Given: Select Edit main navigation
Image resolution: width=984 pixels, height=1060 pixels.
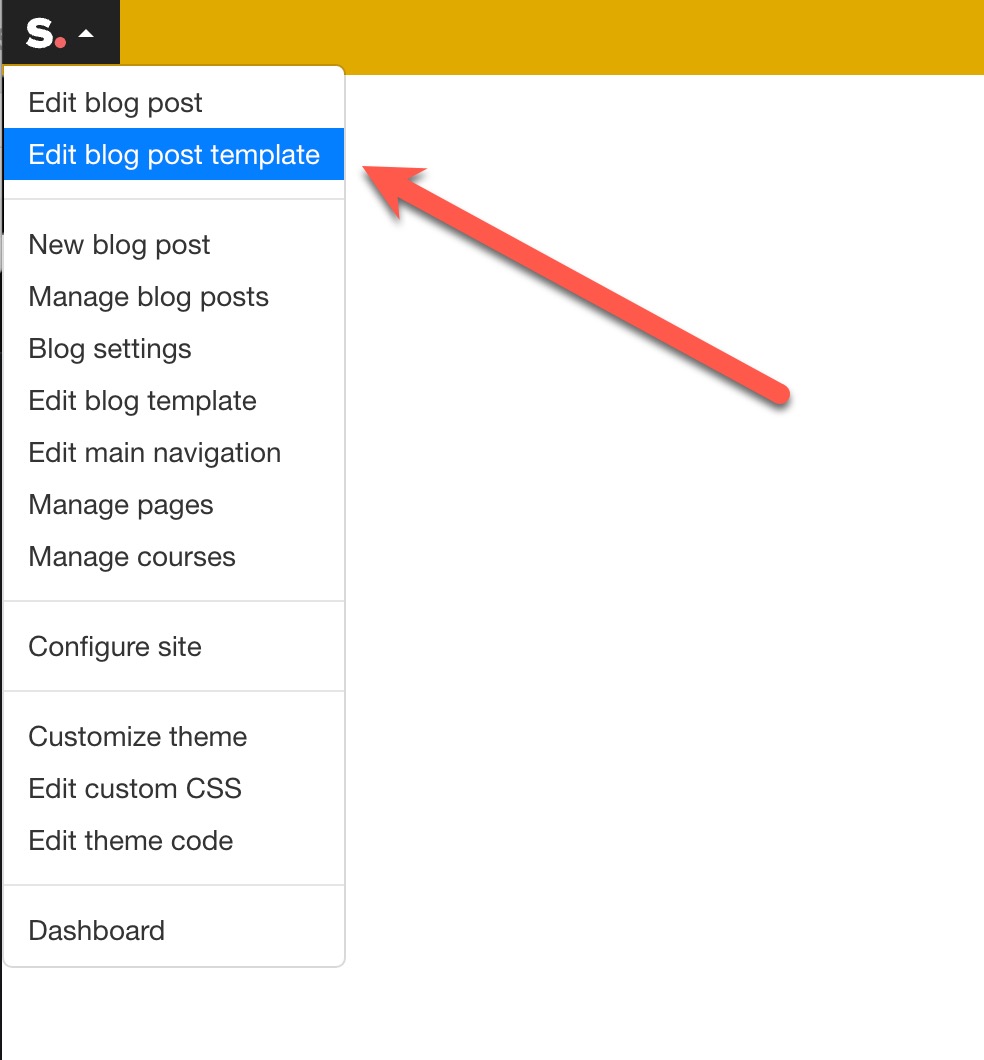Looking at the screenshot, I should click(x=154, y=452).
